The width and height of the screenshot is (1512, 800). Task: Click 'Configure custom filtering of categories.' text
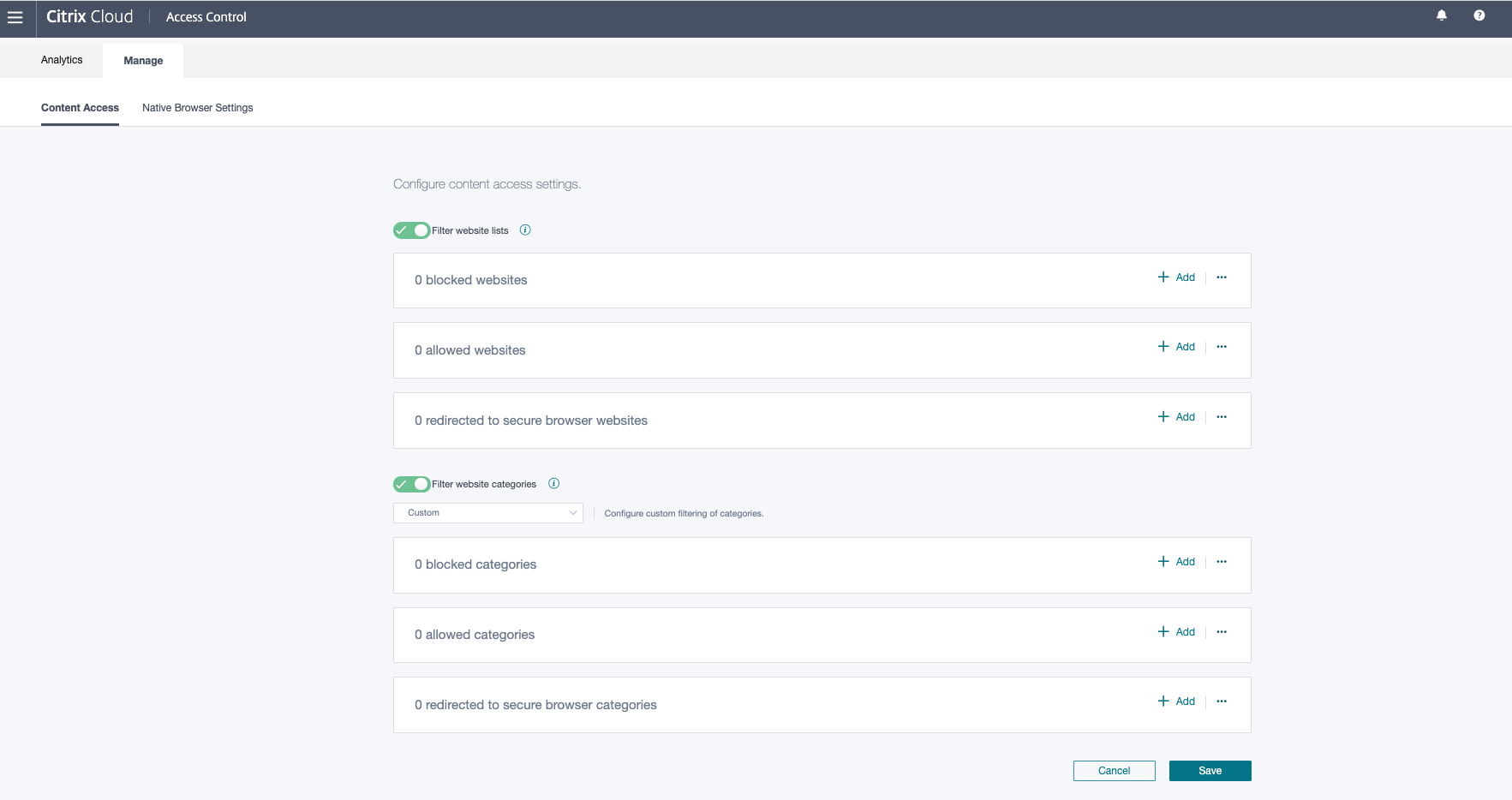pos(684,514)
